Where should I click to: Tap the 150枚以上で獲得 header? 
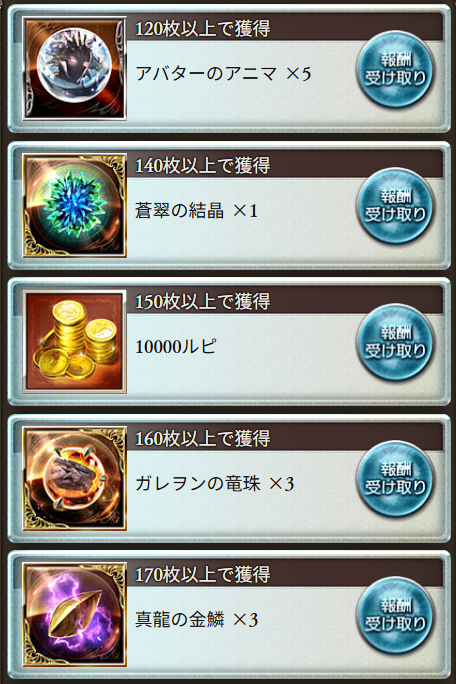tap(285, 301)
